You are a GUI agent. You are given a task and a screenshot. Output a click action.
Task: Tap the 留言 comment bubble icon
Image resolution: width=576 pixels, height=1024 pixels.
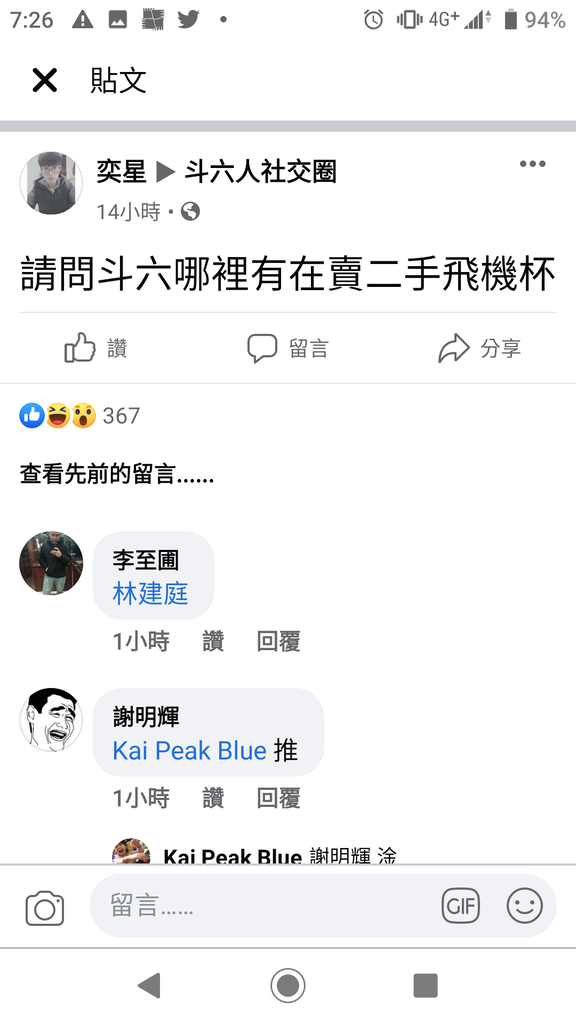tap(262, 348)
